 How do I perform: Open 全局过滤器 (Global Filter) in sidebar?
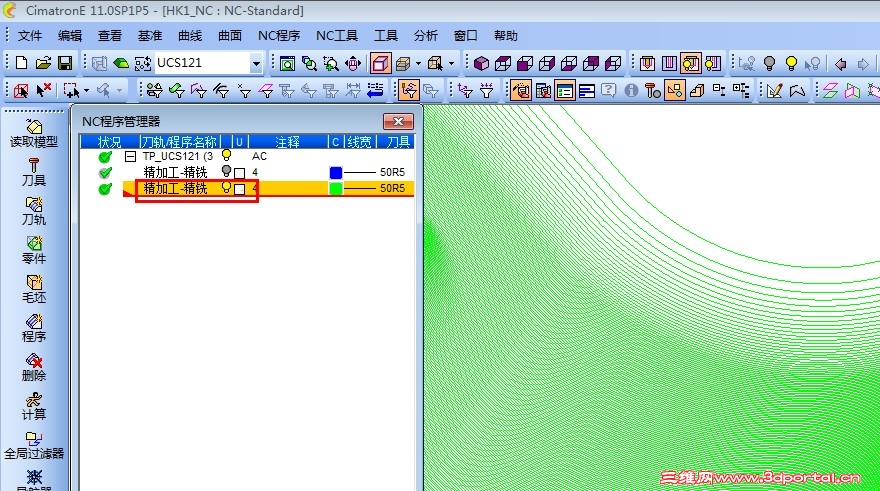pyautogui.click(x=34, y=446)
